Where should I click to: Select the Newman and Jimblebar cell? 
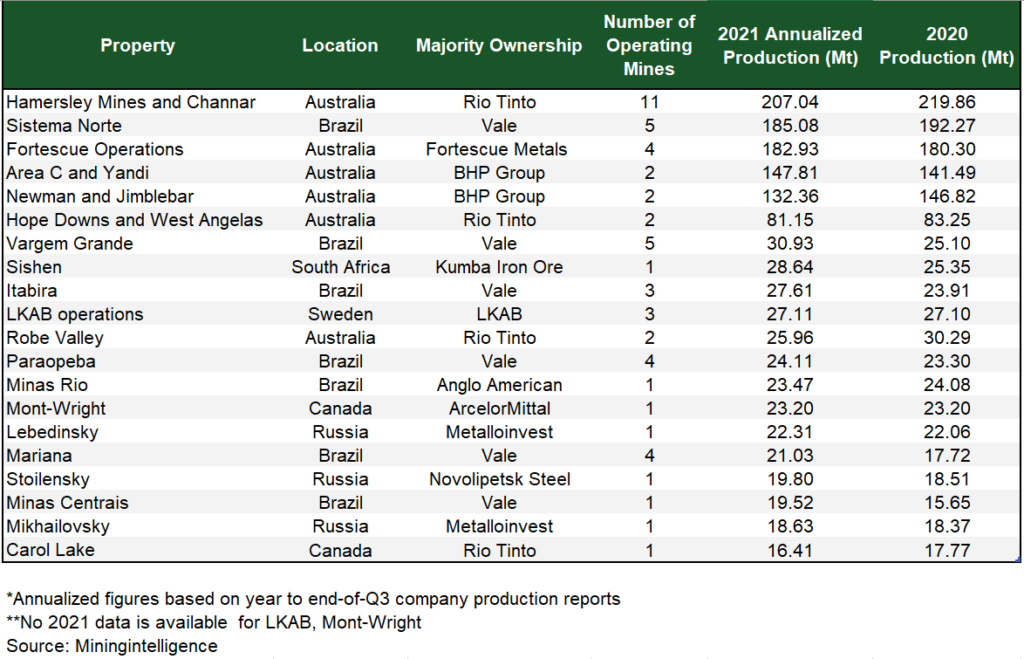point(100,197)
